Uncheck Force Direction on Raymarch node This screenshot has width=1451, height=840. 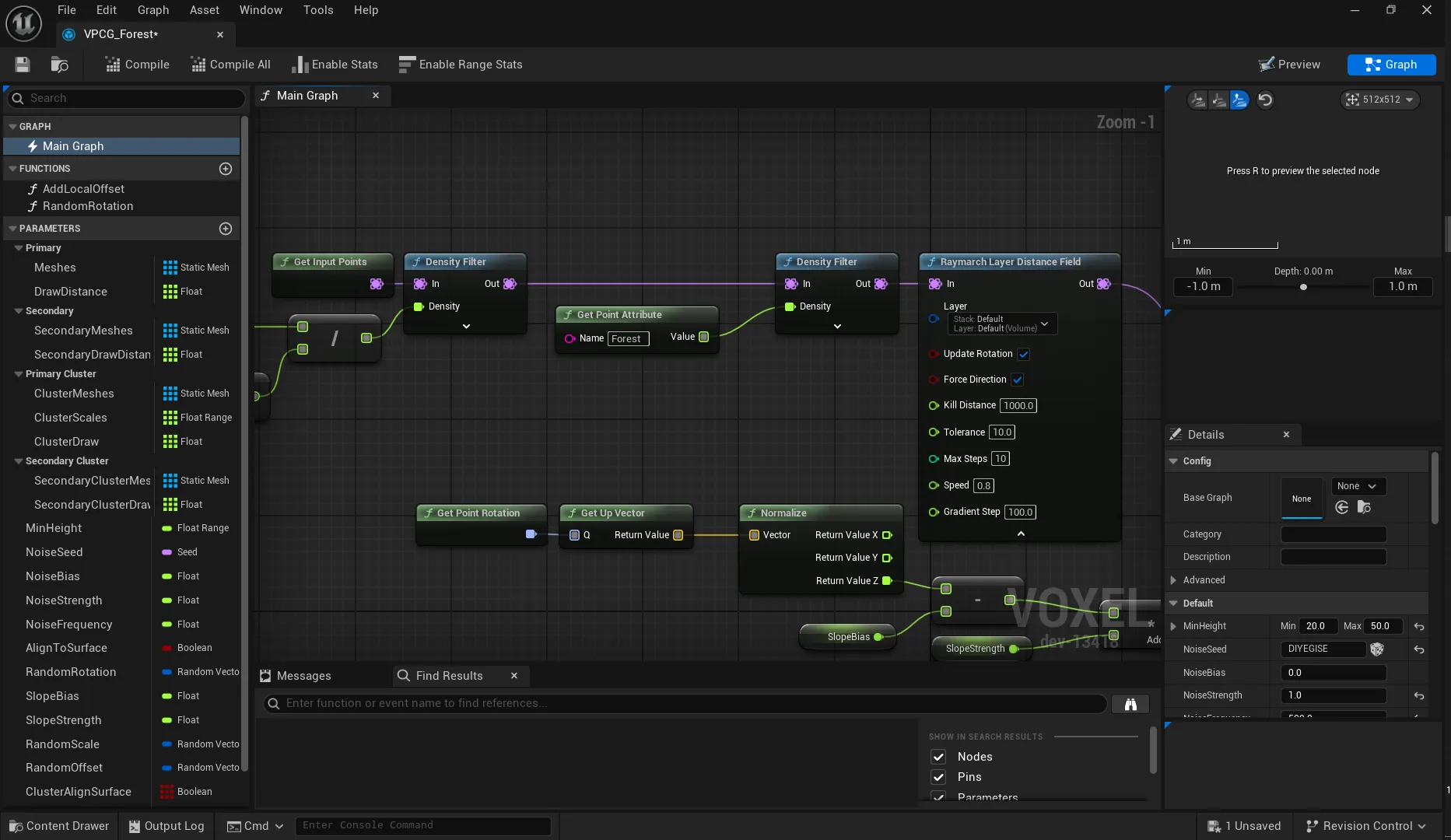tap(1018, 380)
